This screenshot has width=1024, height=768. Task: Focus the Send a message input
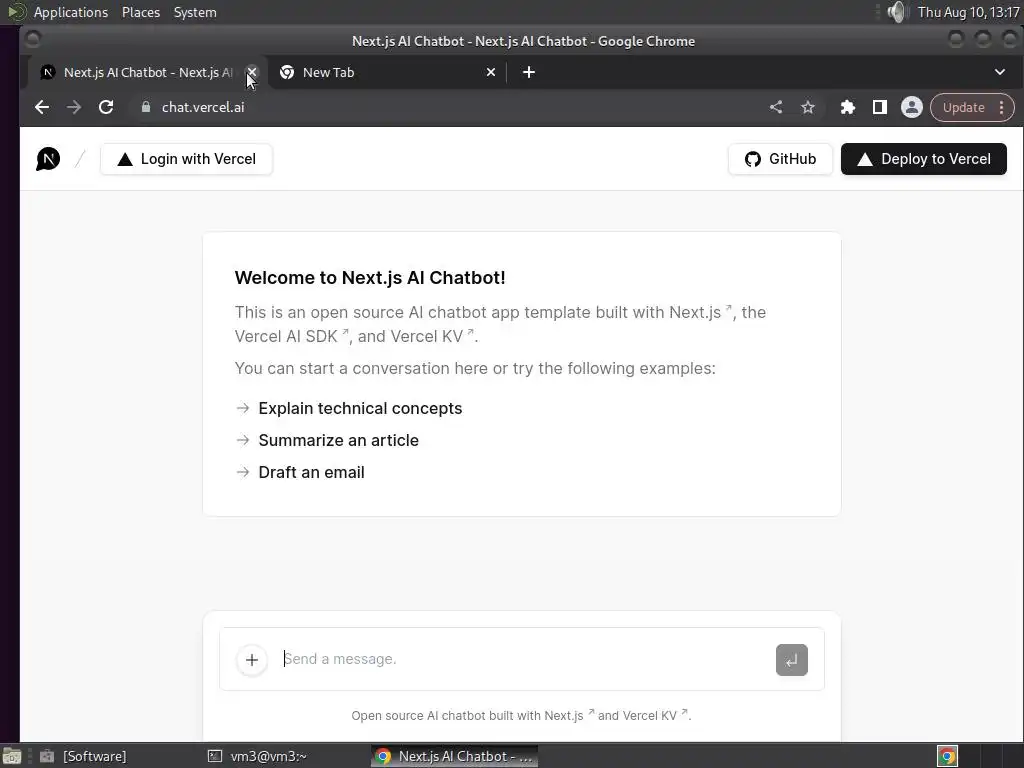pyautogui.click(x=522, y=659)
